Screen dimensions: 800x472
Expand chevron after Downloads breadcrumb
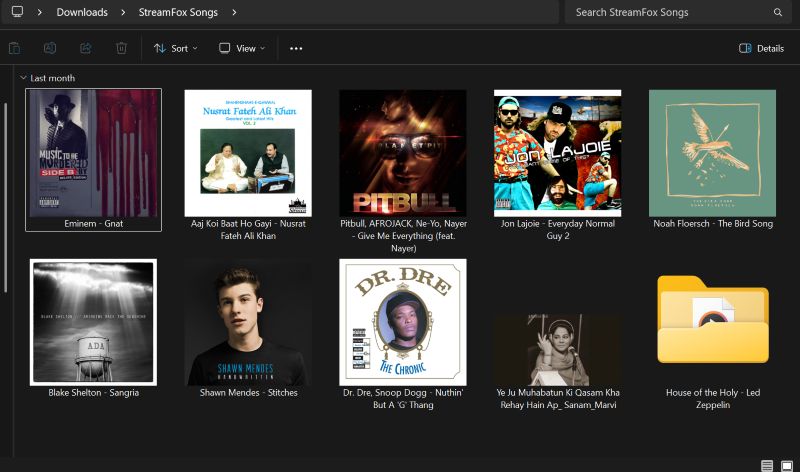point(123,12)
